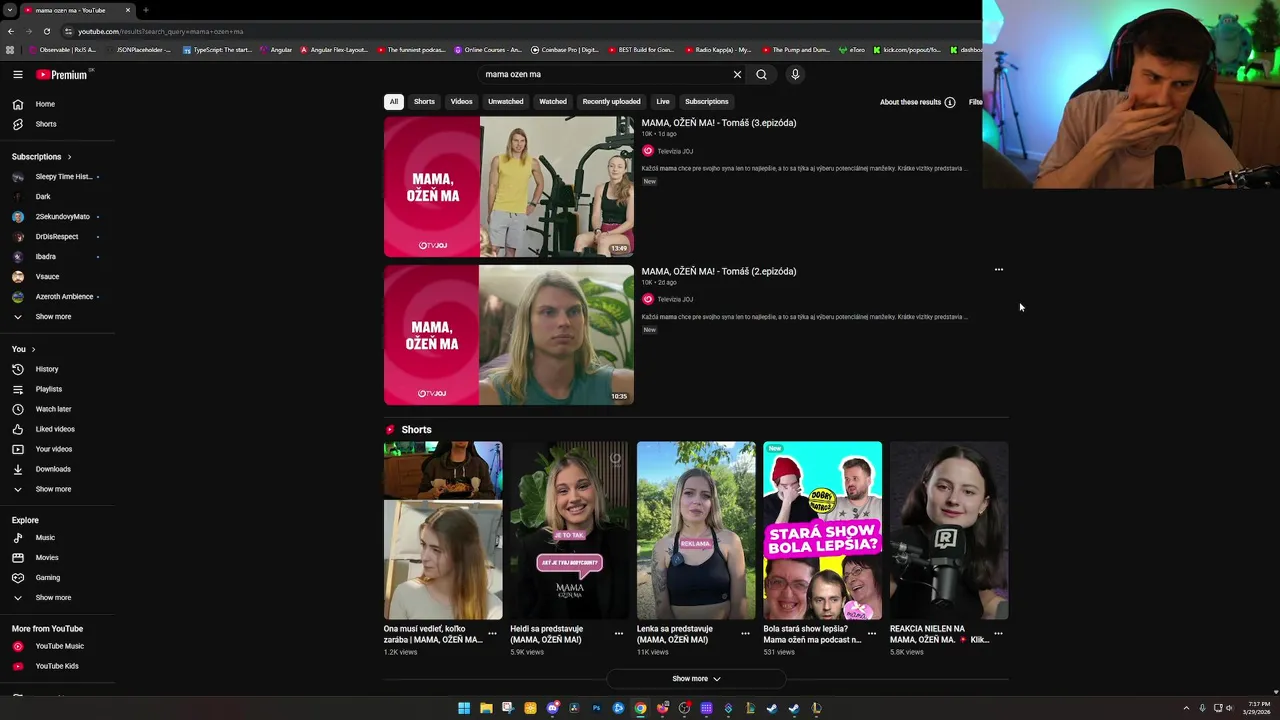Open Televízia JOJ channel under 3.epizóda

(675, 151)
